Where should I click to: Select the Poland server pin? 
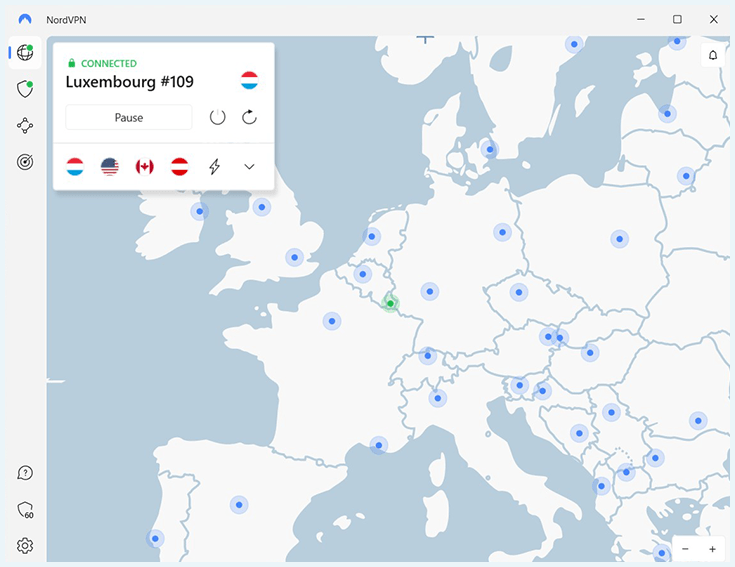tap(620, 239)
